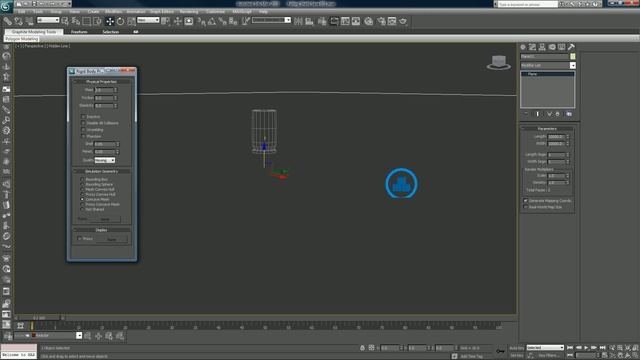Click the Set Key key icon
640x360 pixels.
coord(500,351)
